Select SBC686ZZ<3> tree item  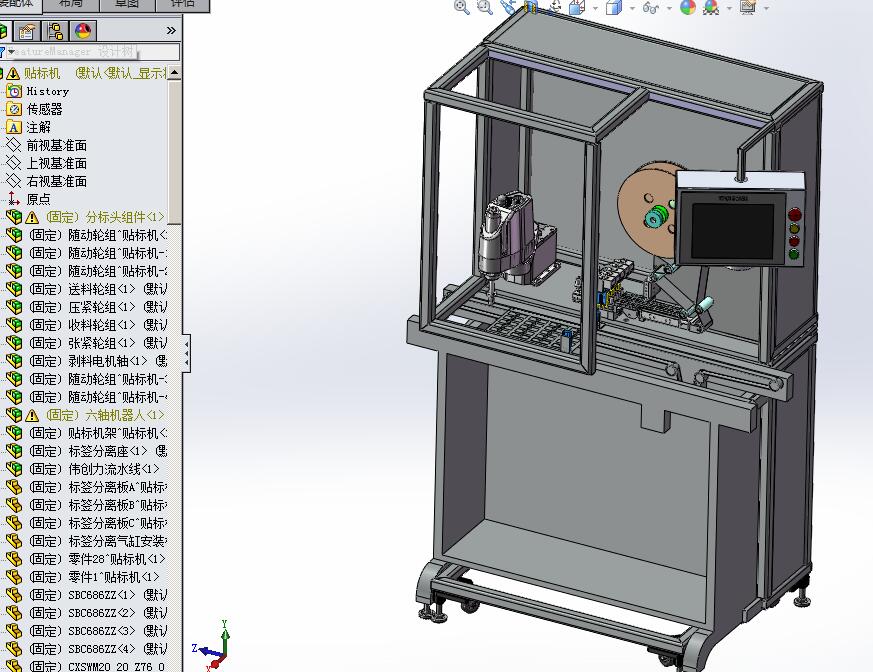pyautogui.click(x=97, y=631)
